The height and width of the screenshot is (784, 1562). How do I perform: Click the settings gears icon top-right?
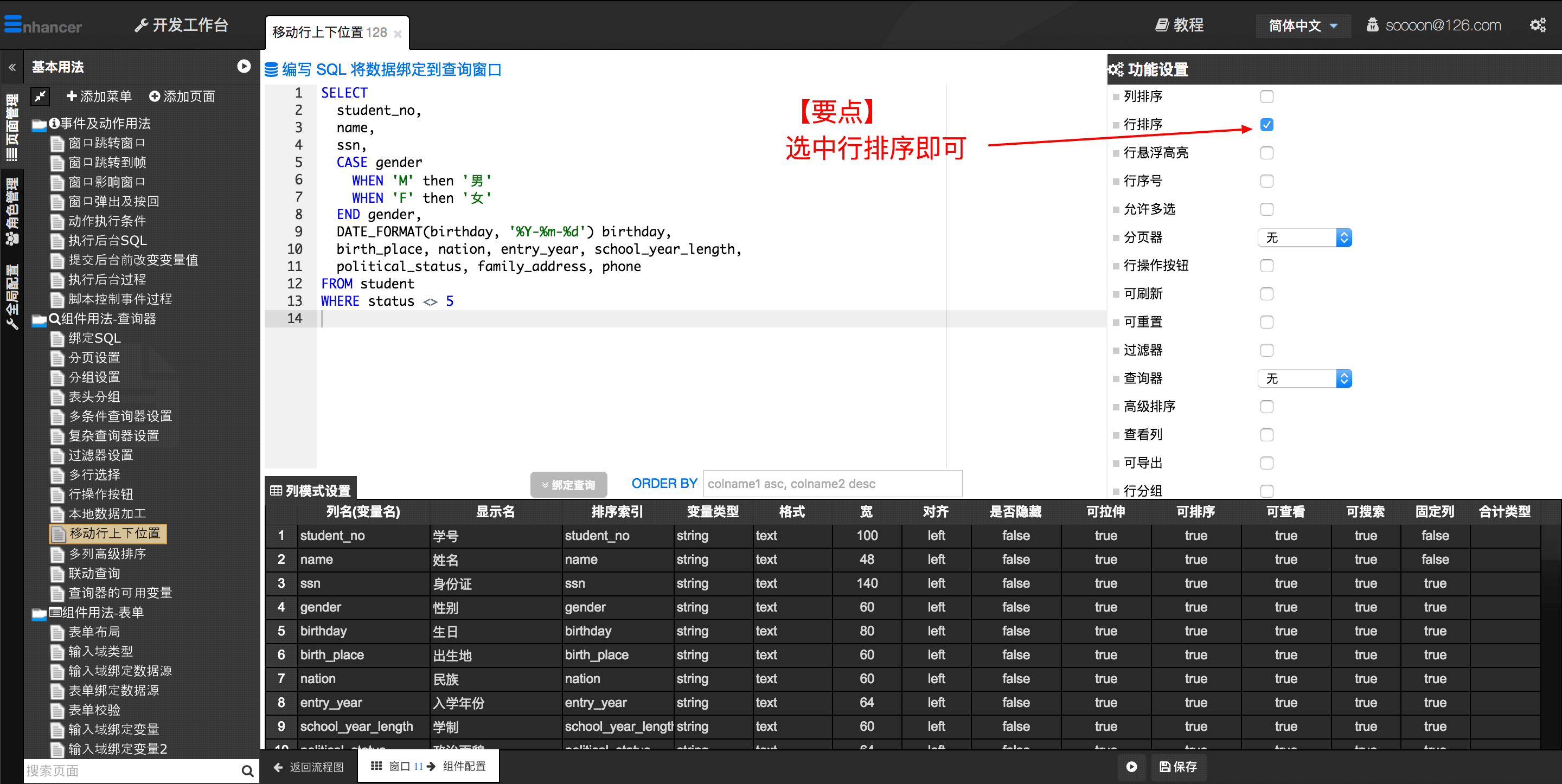click(x=1537, y=25)
